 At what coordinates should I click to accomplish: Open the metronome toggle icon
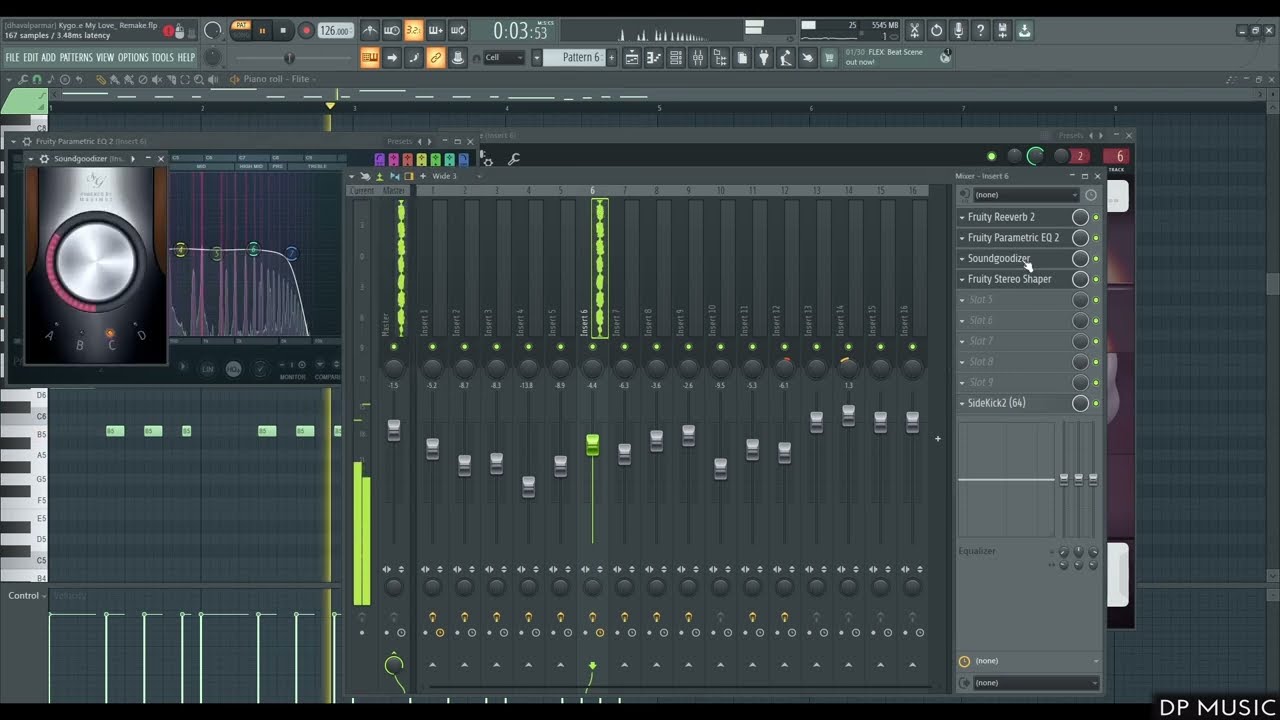click(x=369, y=31)
